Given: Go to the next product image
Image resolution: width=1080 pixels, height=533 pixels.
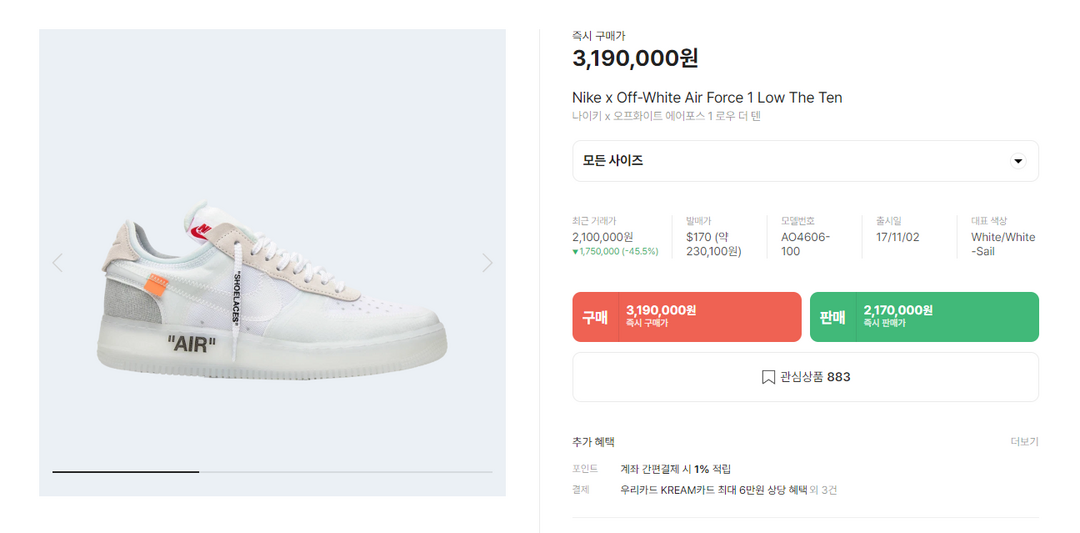Looking at the screenshot, I should (x=487, y=263).
